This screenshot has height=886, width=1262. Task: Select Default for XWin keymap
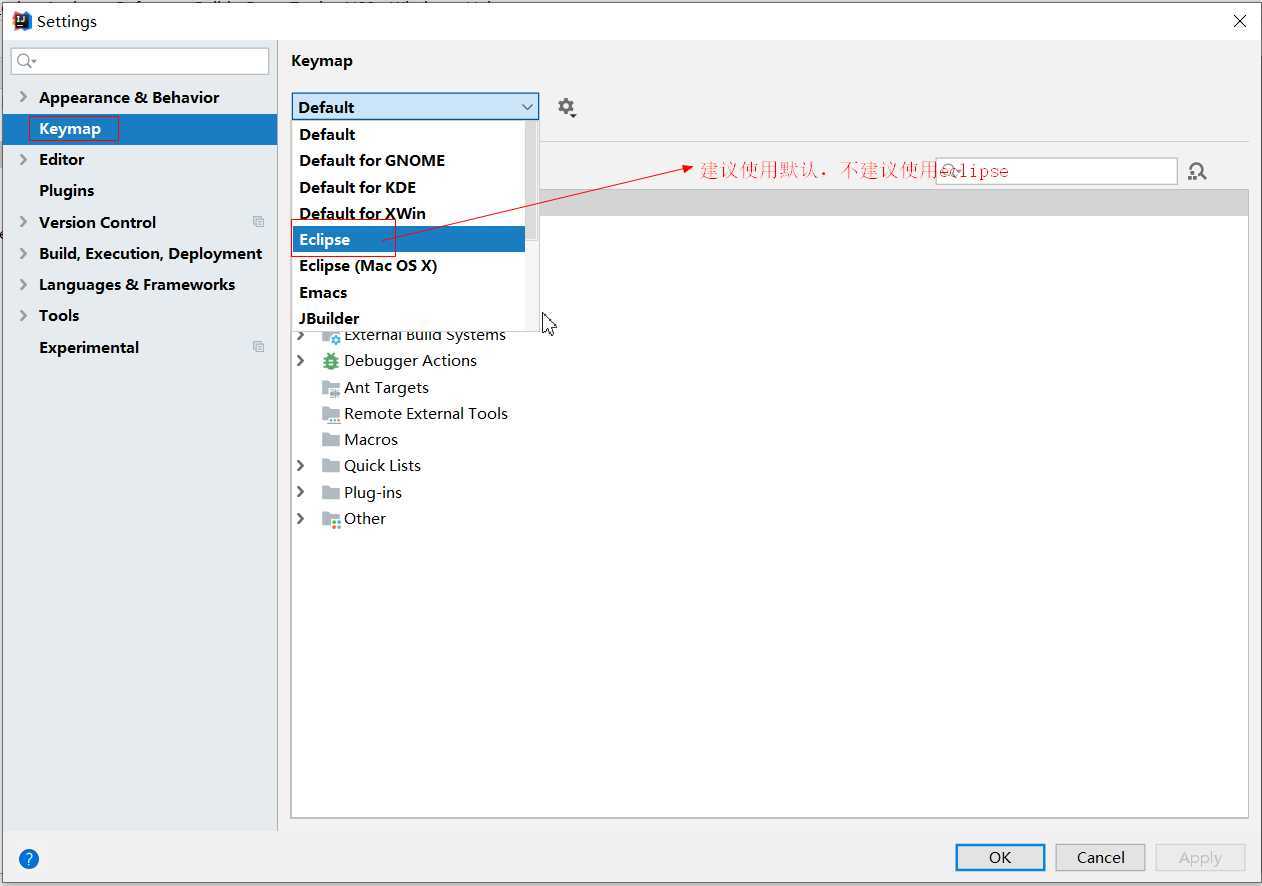pyautogui.click(x=408, y=213)
